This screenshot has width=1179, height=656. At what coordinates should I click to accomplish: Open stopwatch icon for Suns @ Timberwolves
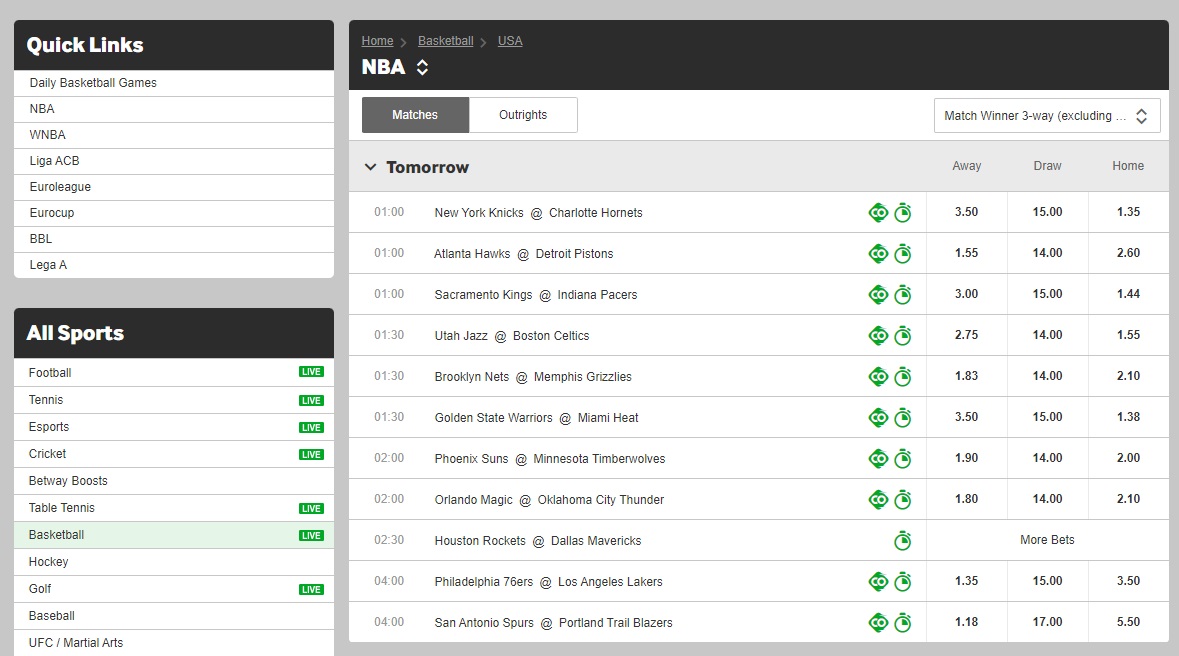[x=903, y=459]
